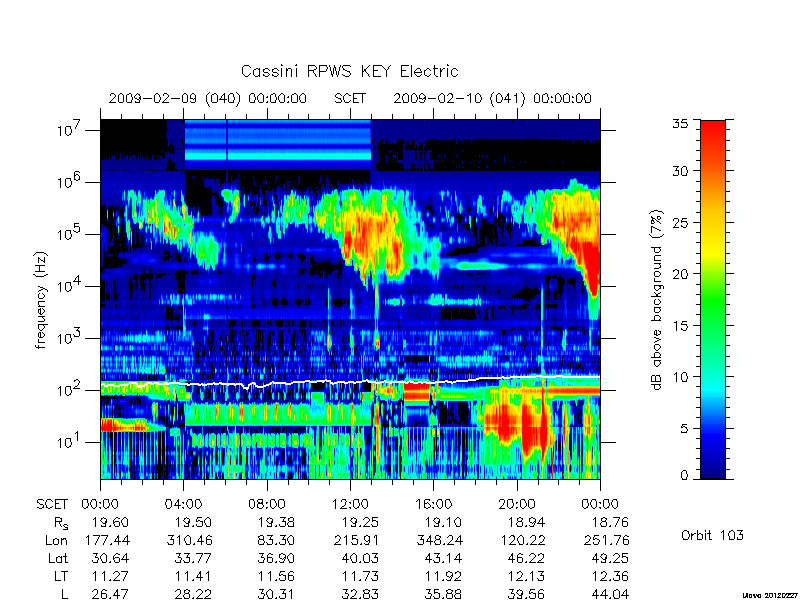Select the Rs value 19.50
This screenshot has width=800, height=600.
coord(193,522)
